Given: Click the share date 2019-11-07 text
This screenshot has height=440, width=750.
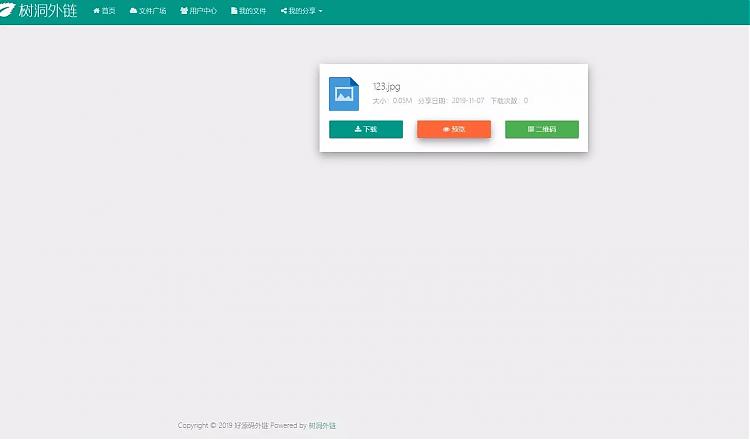Looking at the screenshot, I should pos(451,100).
